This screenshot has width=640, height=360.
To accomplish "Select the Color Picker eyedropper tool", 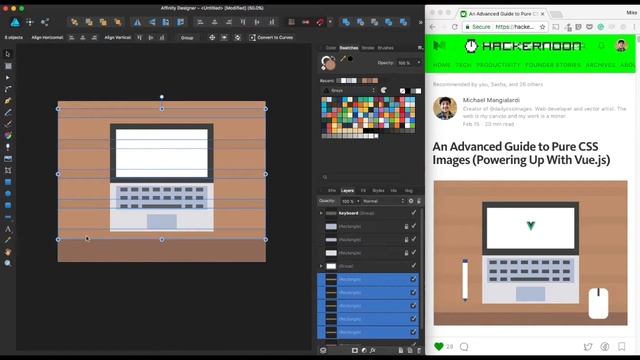I will [x=8, y=240].
